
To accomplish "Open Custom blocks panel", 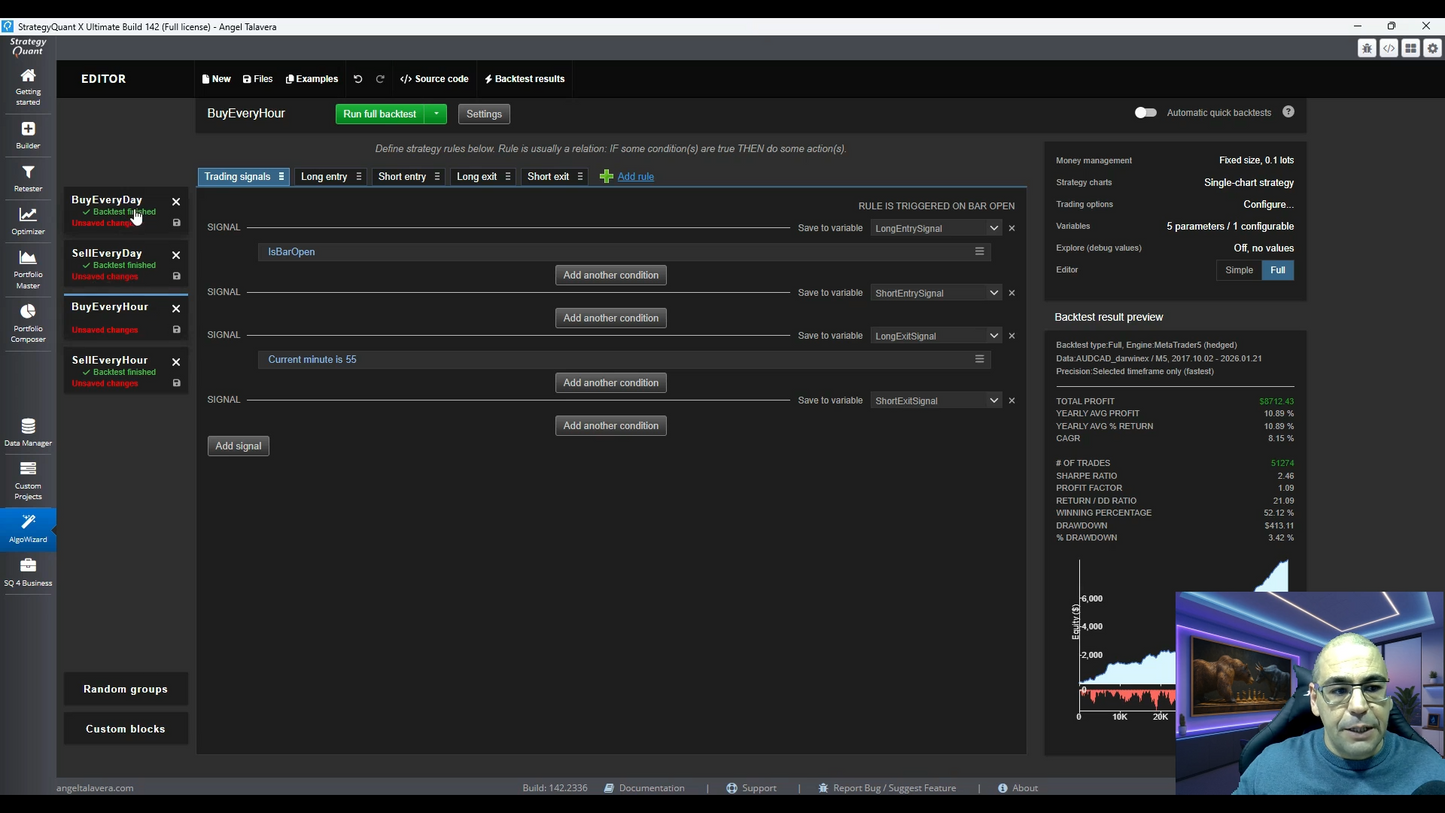I will (x=126, y=729).
